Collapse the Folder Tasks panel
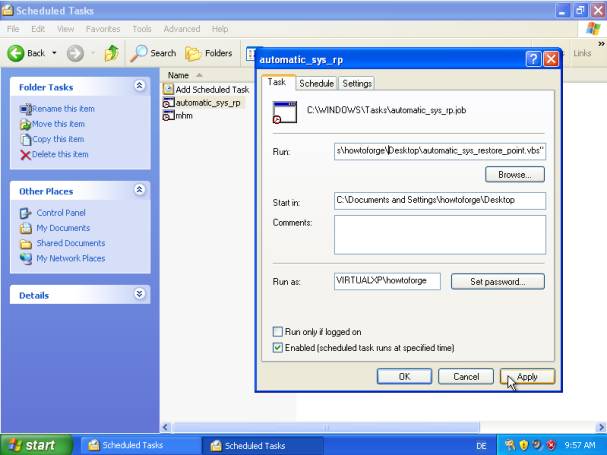Screen dimensions: 607x455 point(139,86)
